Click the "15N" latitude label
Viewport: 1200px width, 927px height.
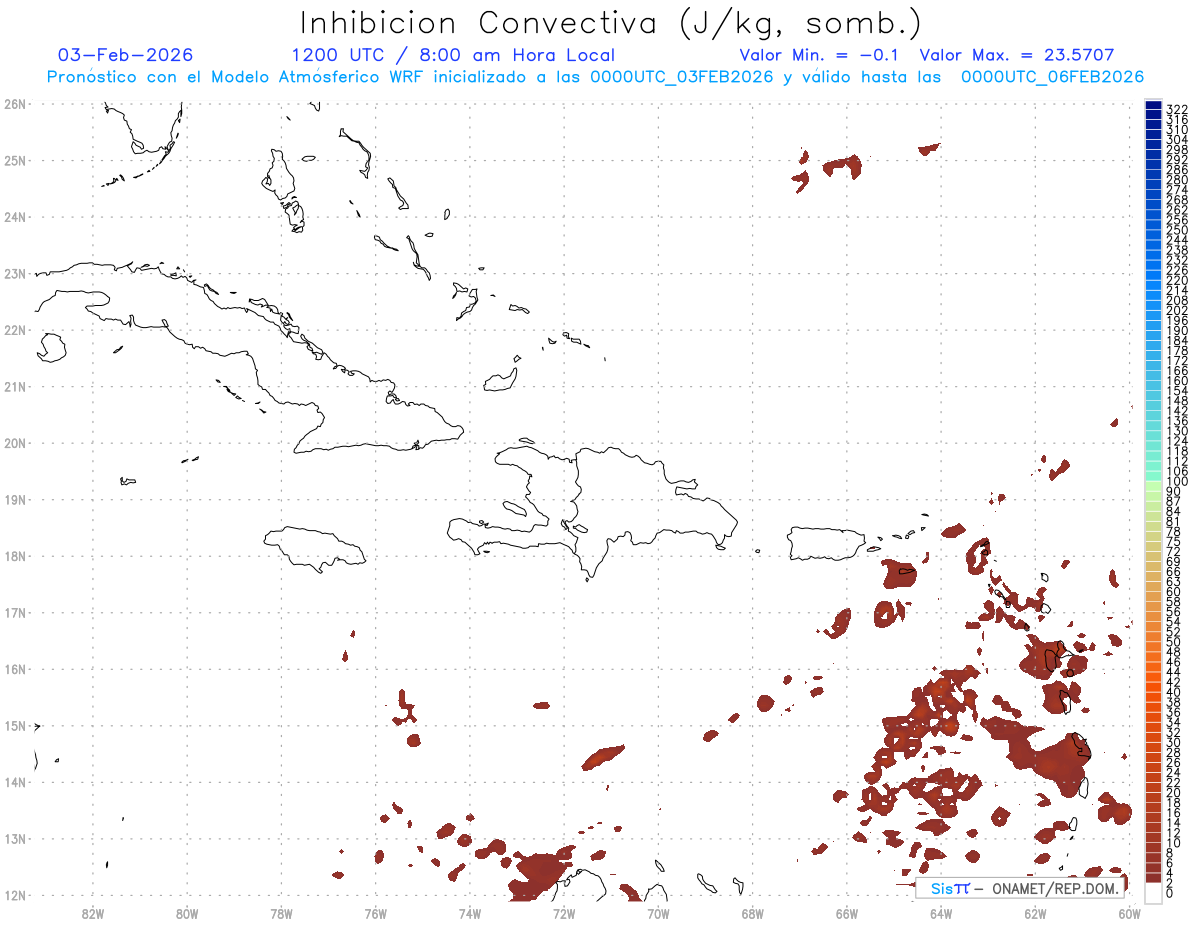15,725
